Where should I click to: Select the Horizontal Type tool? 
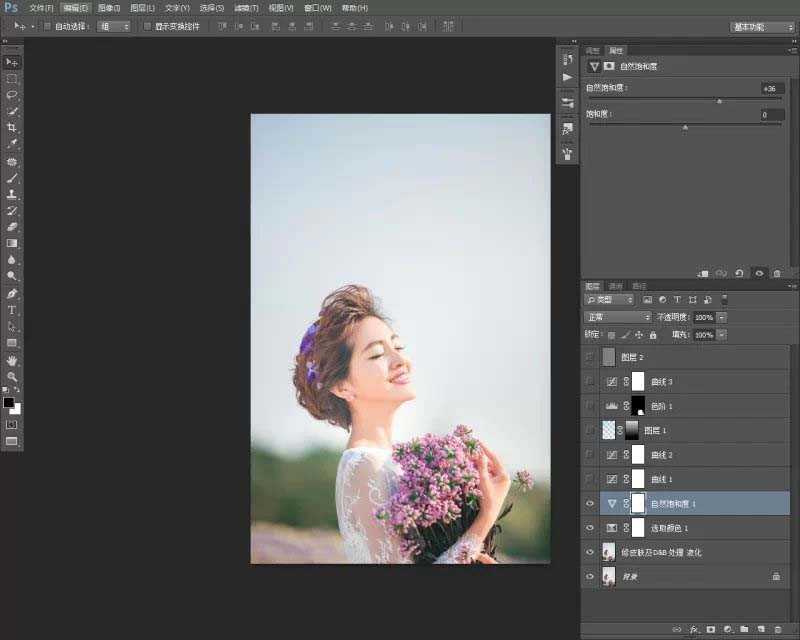tap(12, 310)
